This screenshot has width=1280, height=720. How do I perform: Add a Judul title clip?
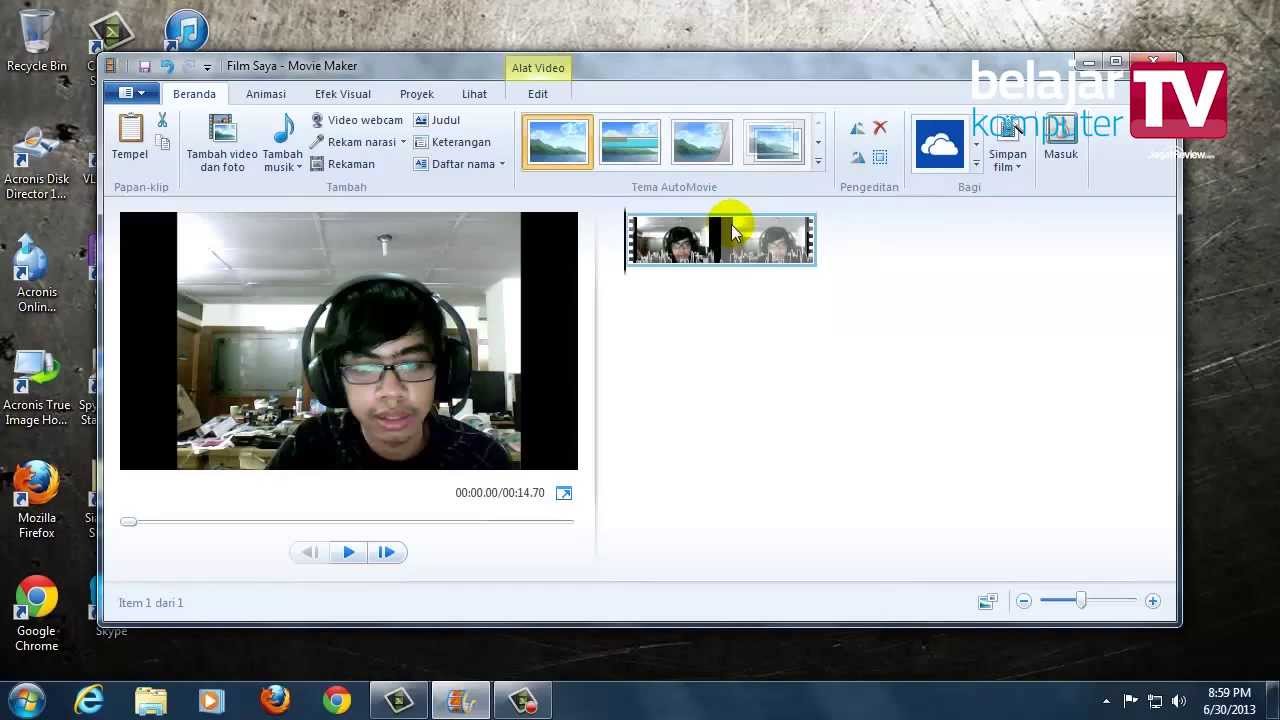pyautogui.click(x=437, y=120)
